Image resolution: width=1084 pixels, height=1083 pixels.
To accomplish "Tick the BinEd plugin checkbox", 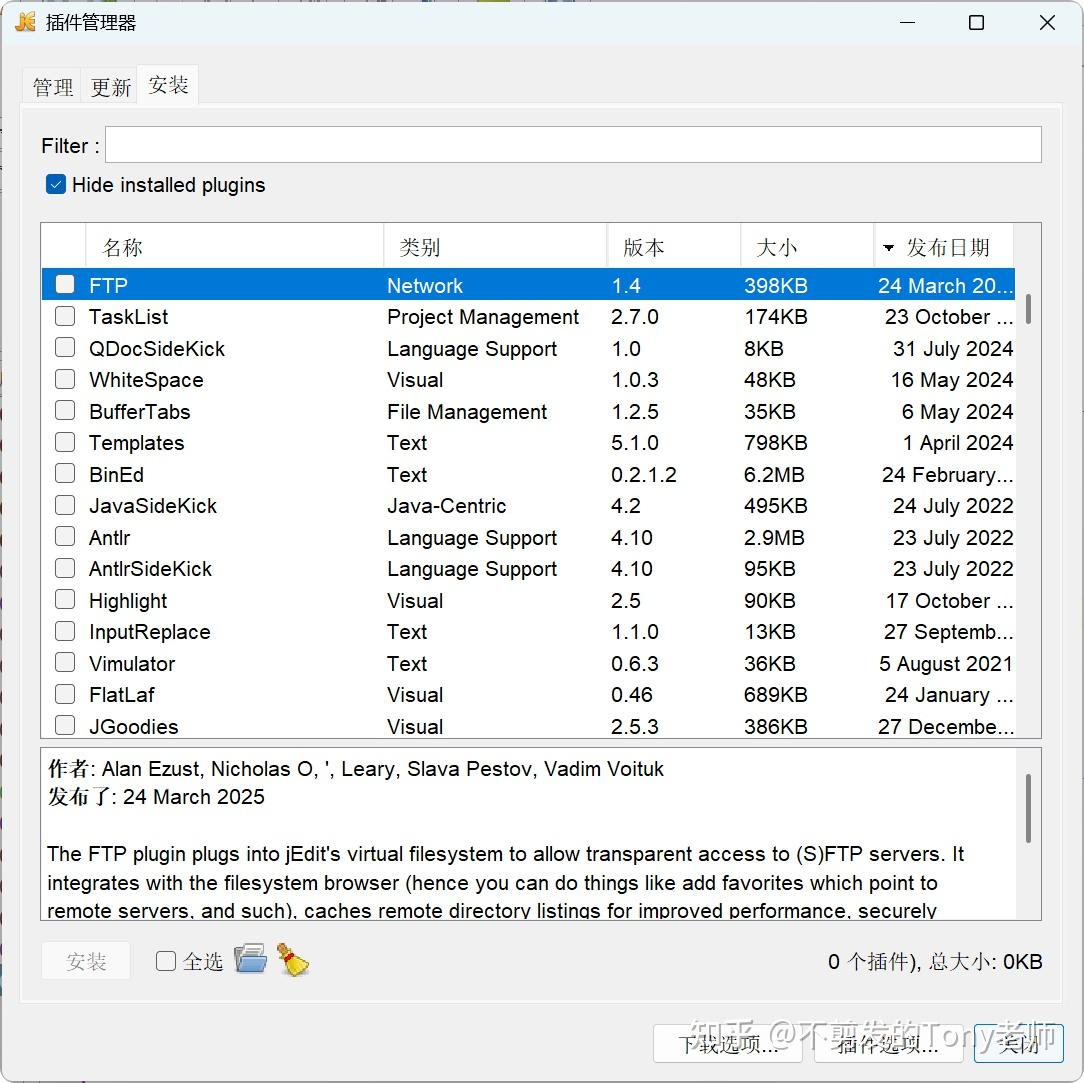I will click(x=65, y=473).
